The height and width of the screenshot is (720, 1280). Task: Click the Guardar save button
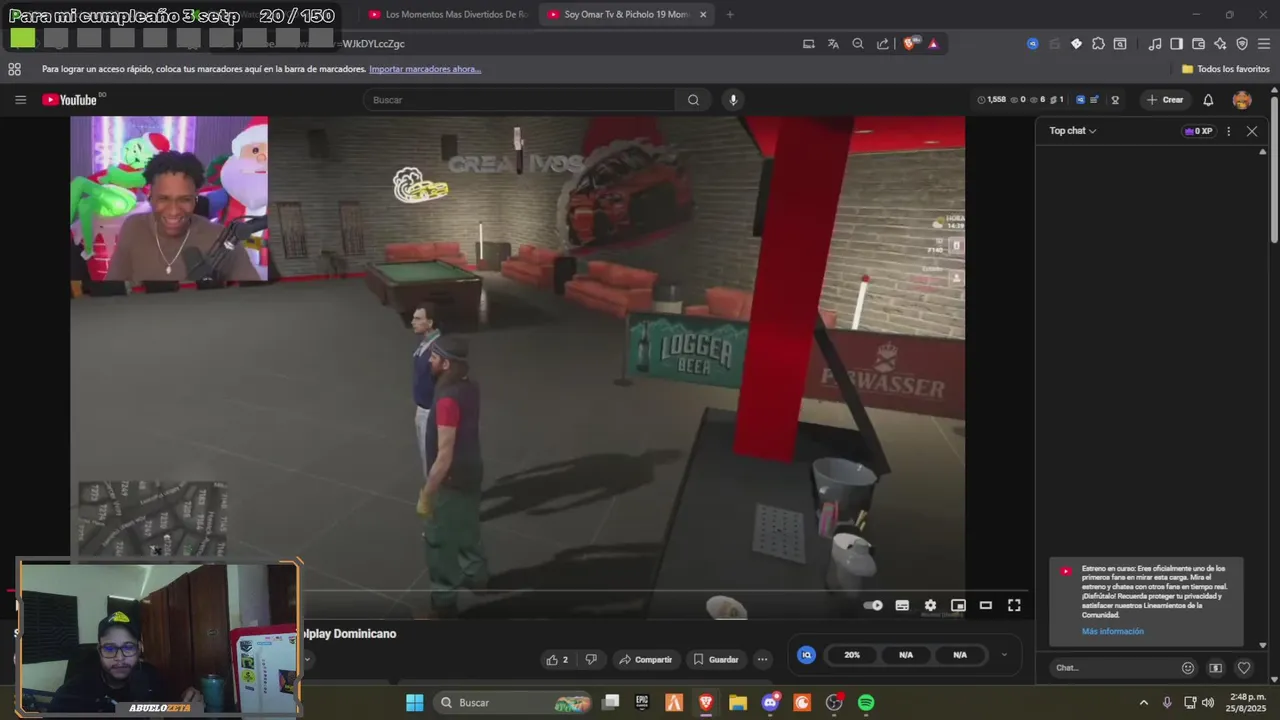(x=716, y=659)
